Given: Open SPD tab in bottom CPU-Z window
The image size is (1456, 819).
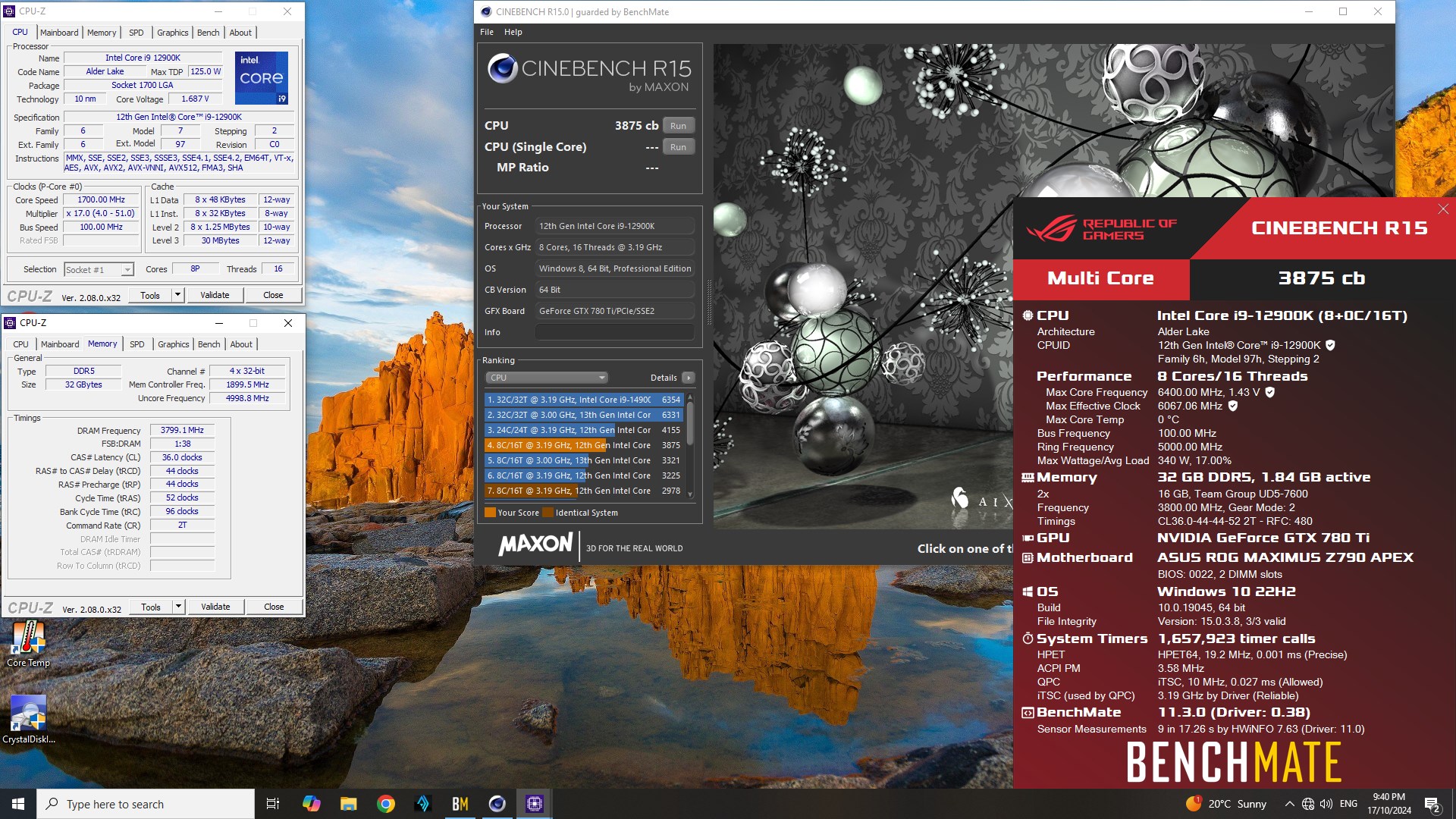Looking at the screenshot, I should 137,344.
